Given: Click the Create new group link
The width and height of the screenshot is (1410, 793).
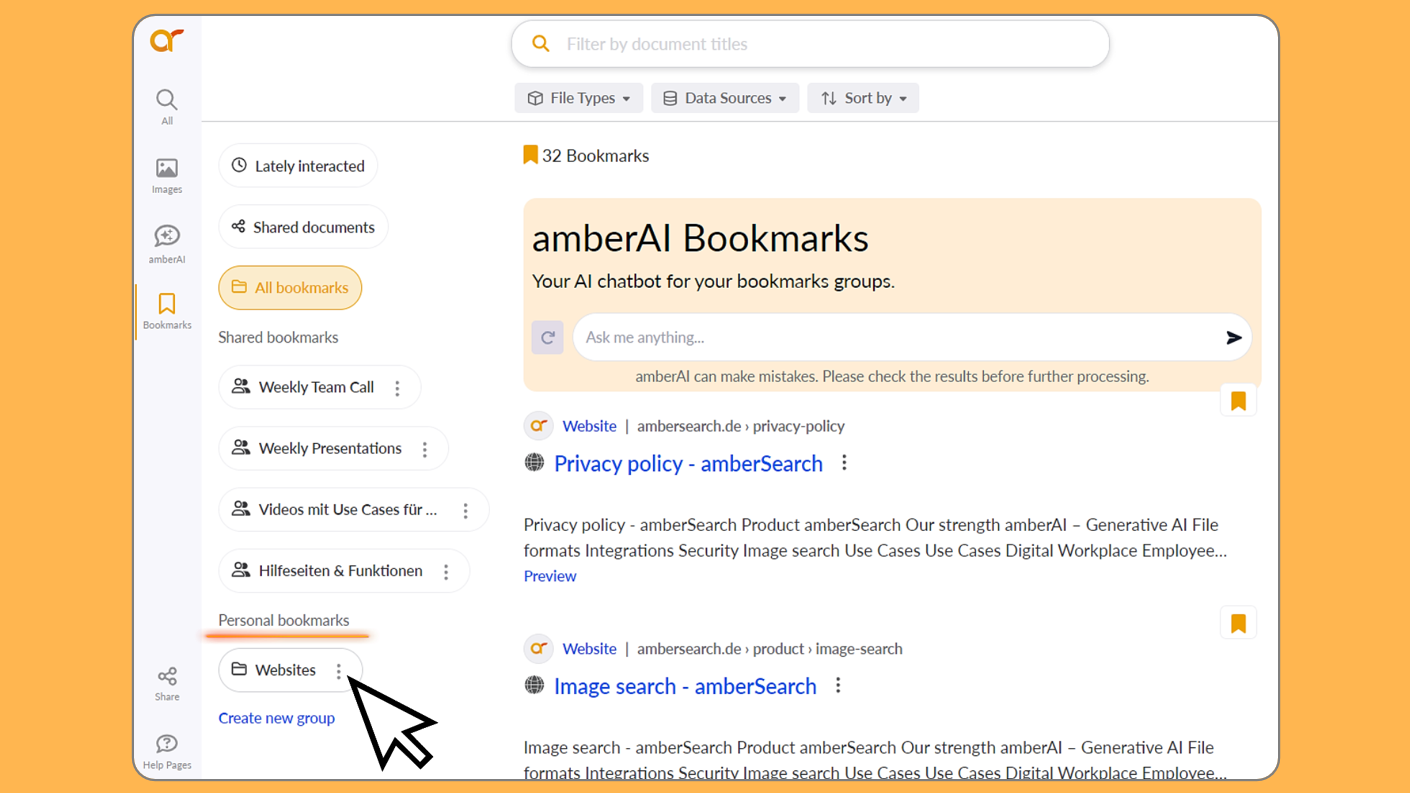Looking at the screenshot, I should click(276, 718).
